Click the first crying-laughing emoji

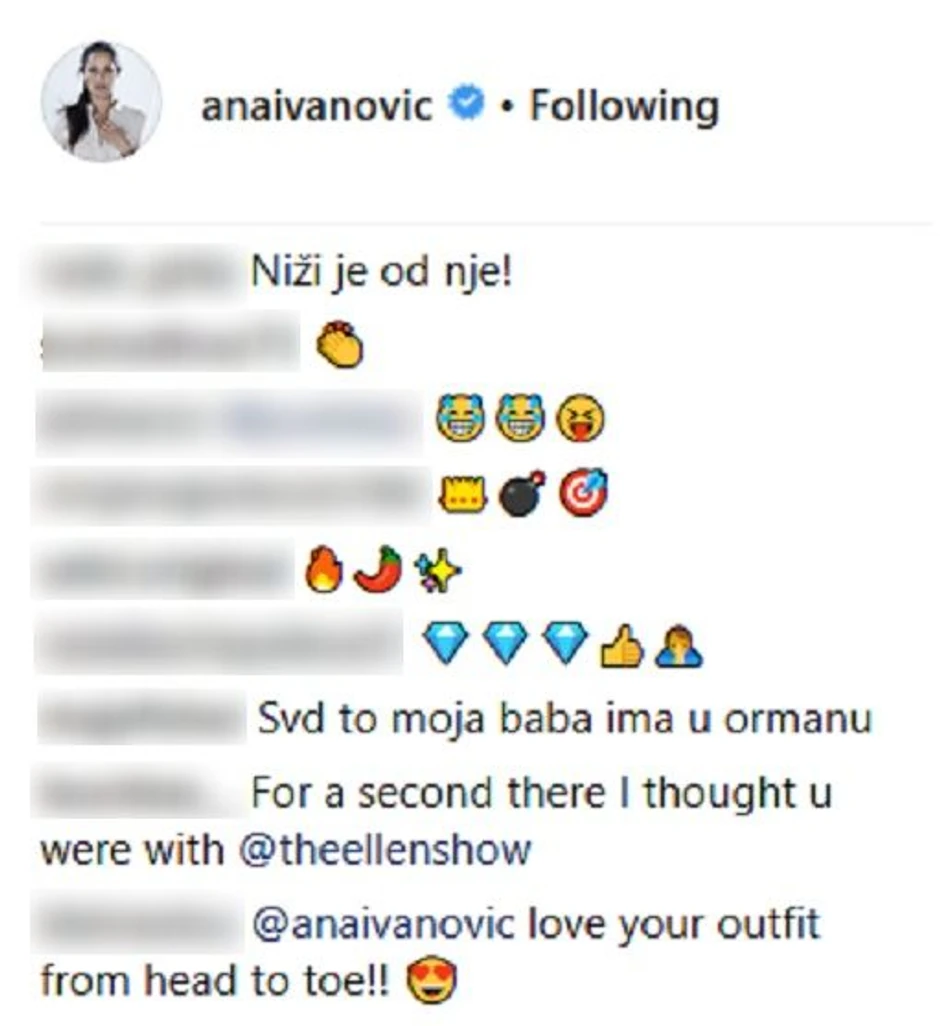(x=461, y=418)
